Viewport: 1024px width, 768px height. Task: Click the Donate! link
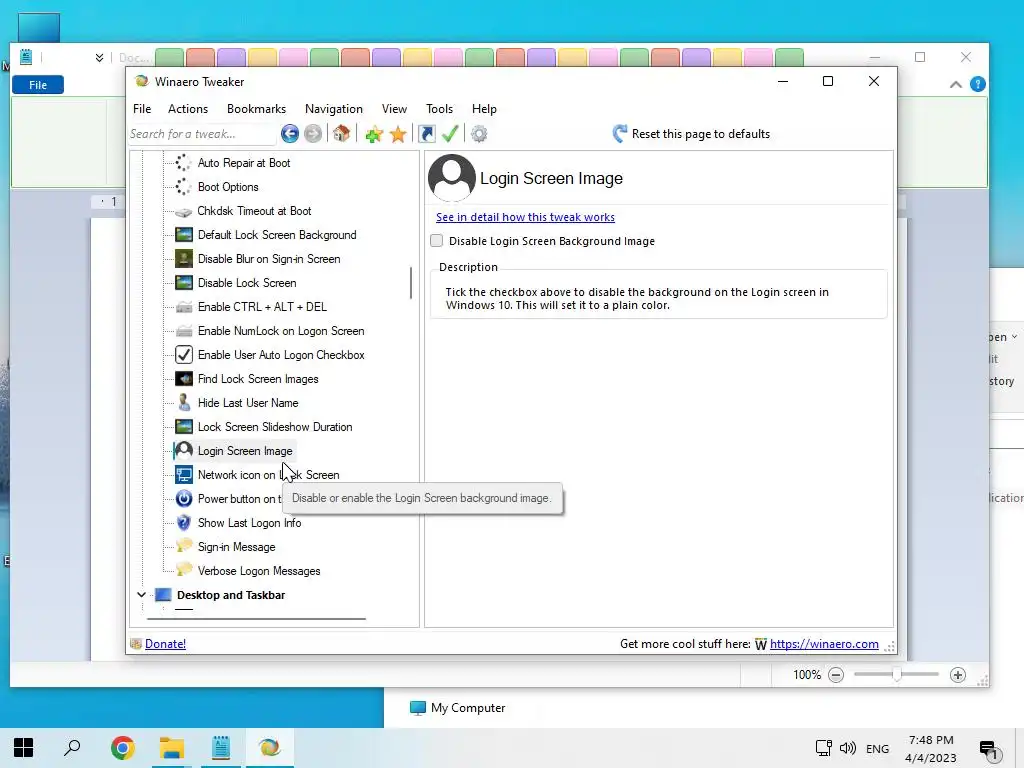click(x=165, y=644)
